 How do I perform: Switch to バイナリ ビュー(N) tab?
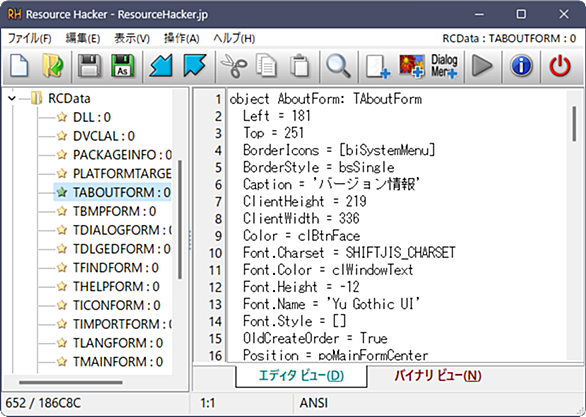pos(438,376)
